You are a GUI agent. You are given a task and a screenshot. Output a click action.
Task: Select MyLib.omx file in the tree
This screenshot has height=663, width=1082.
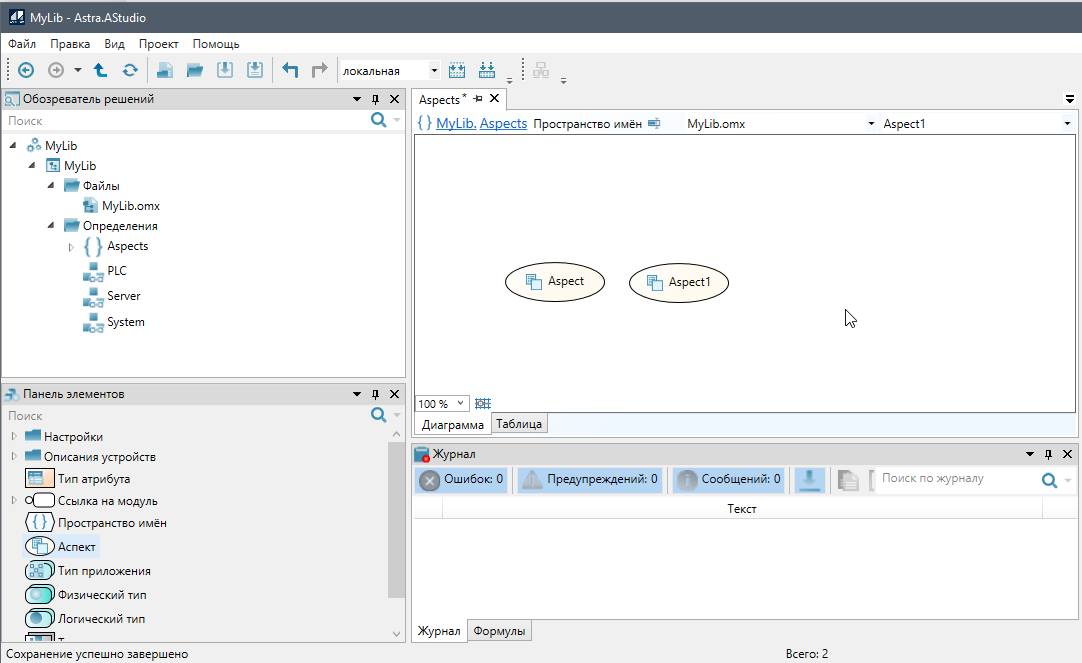pos(130,206)
